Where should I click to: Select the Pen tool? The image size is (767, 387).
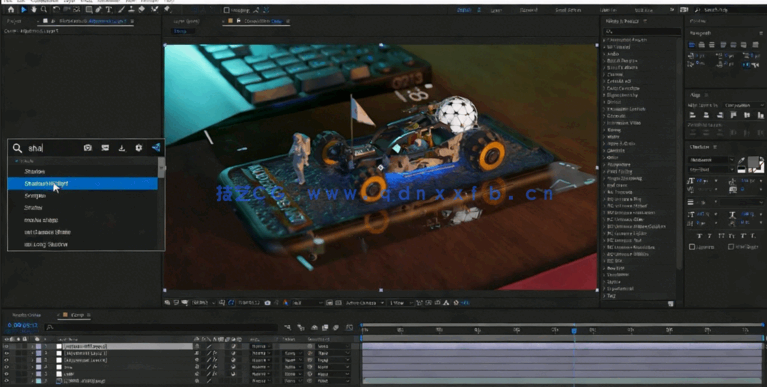98,10
